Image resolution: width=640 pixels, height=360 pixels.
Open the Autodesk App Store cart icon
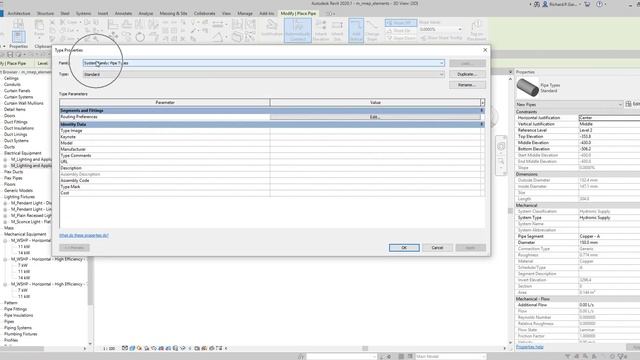[587, 4]
